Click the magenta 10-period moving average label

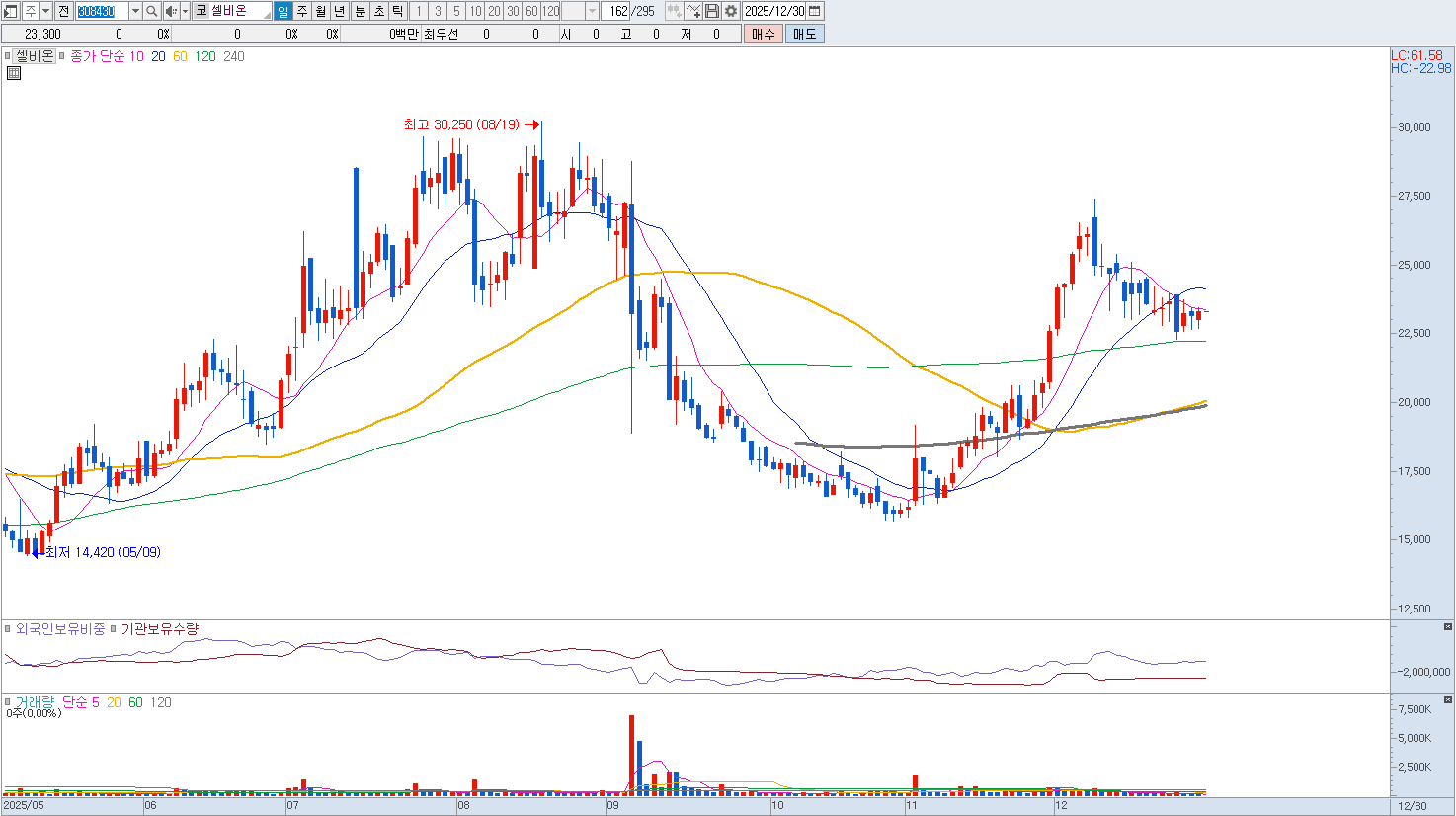(x=136, y=56)
